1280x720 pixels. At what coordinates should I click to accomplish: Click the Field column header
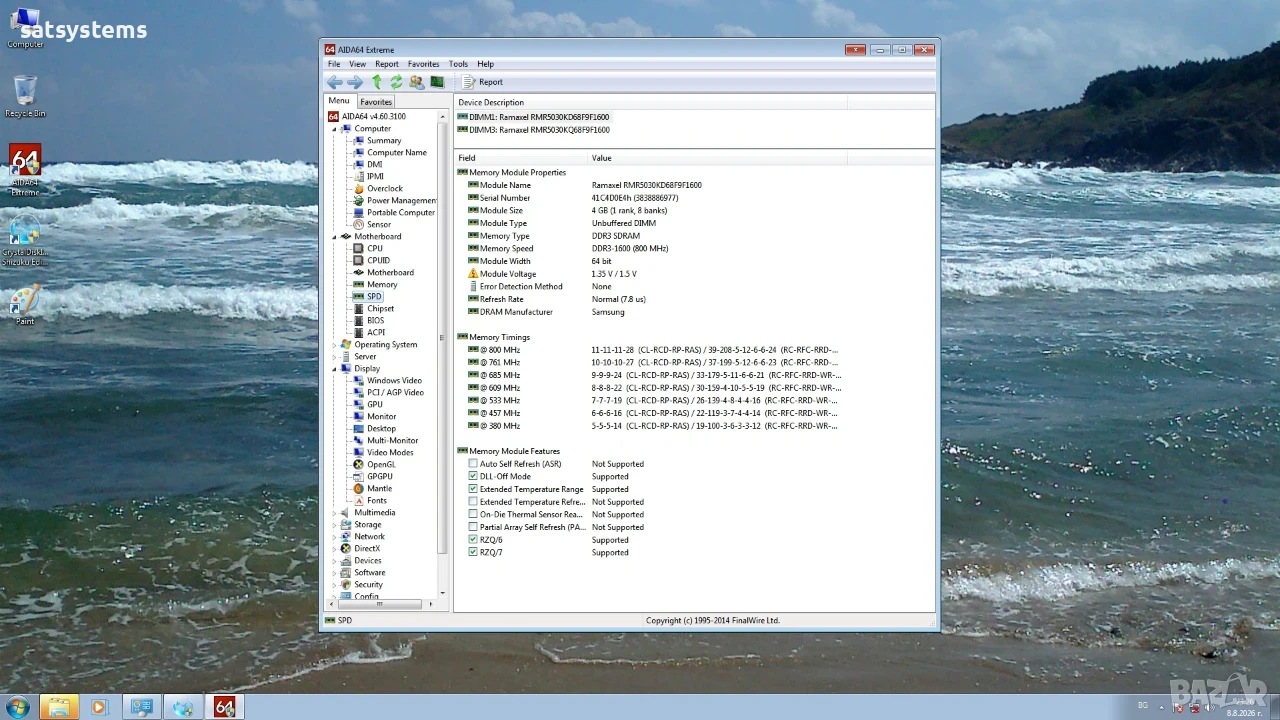521,158
